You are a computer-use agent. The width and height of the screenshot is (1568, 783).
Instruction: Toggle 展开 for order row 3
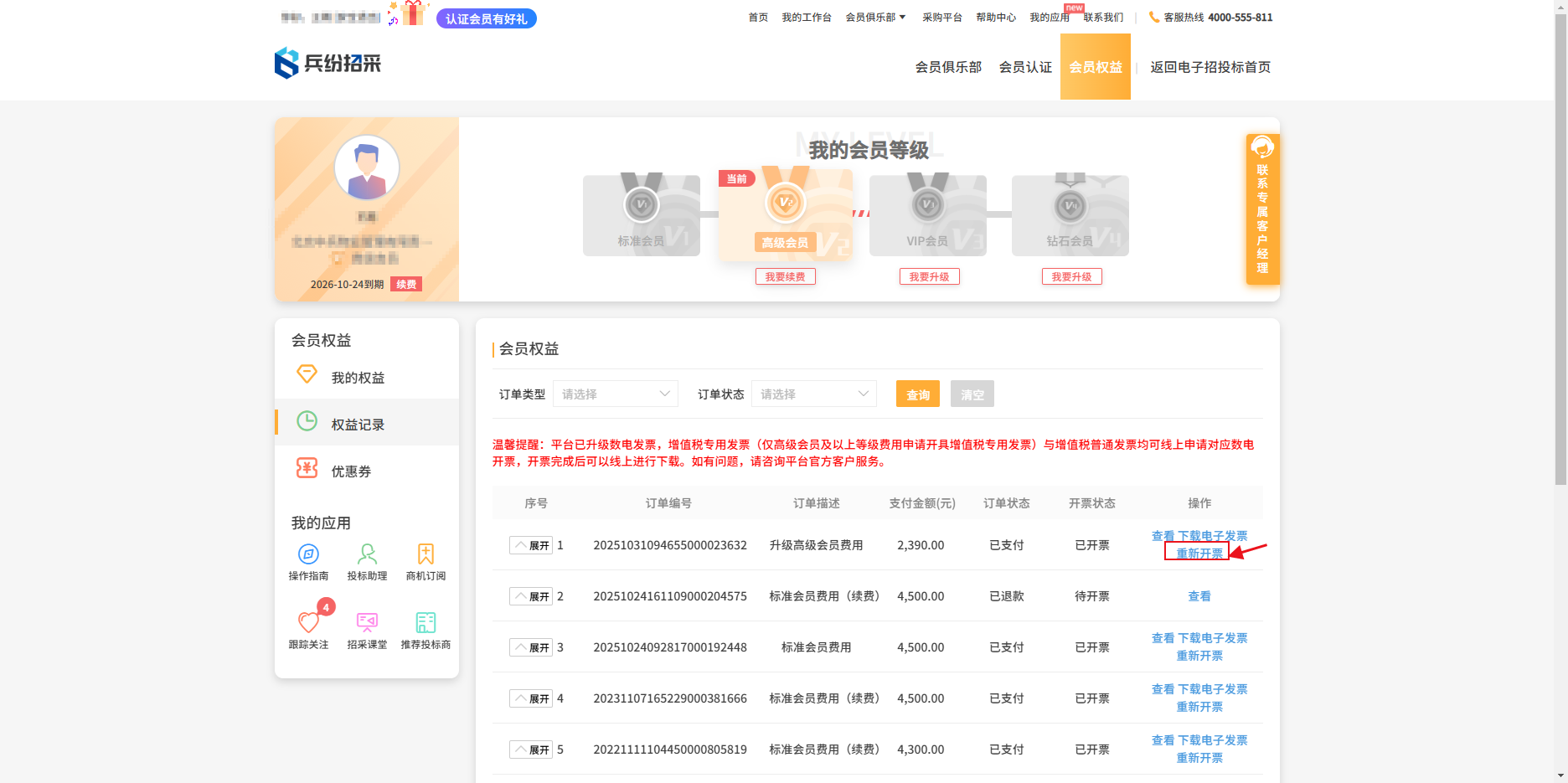pyautogui.click(x=531, y=648)
